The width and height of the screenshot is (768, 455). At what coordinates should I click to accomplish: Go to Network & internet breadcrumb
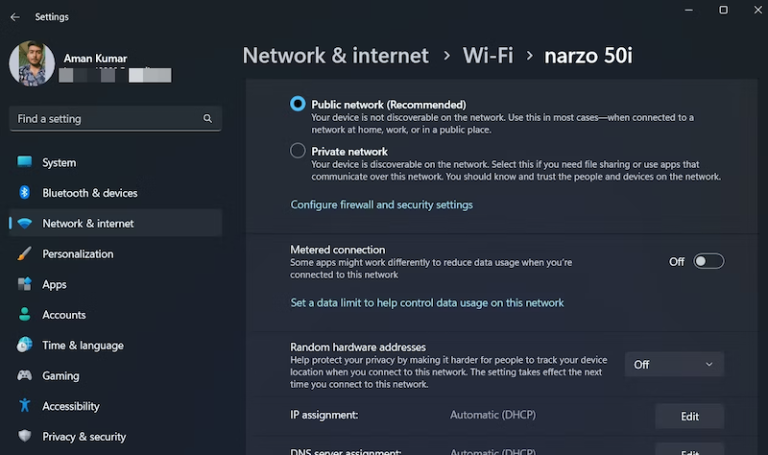pyautogui.click(x=336, y=56)
